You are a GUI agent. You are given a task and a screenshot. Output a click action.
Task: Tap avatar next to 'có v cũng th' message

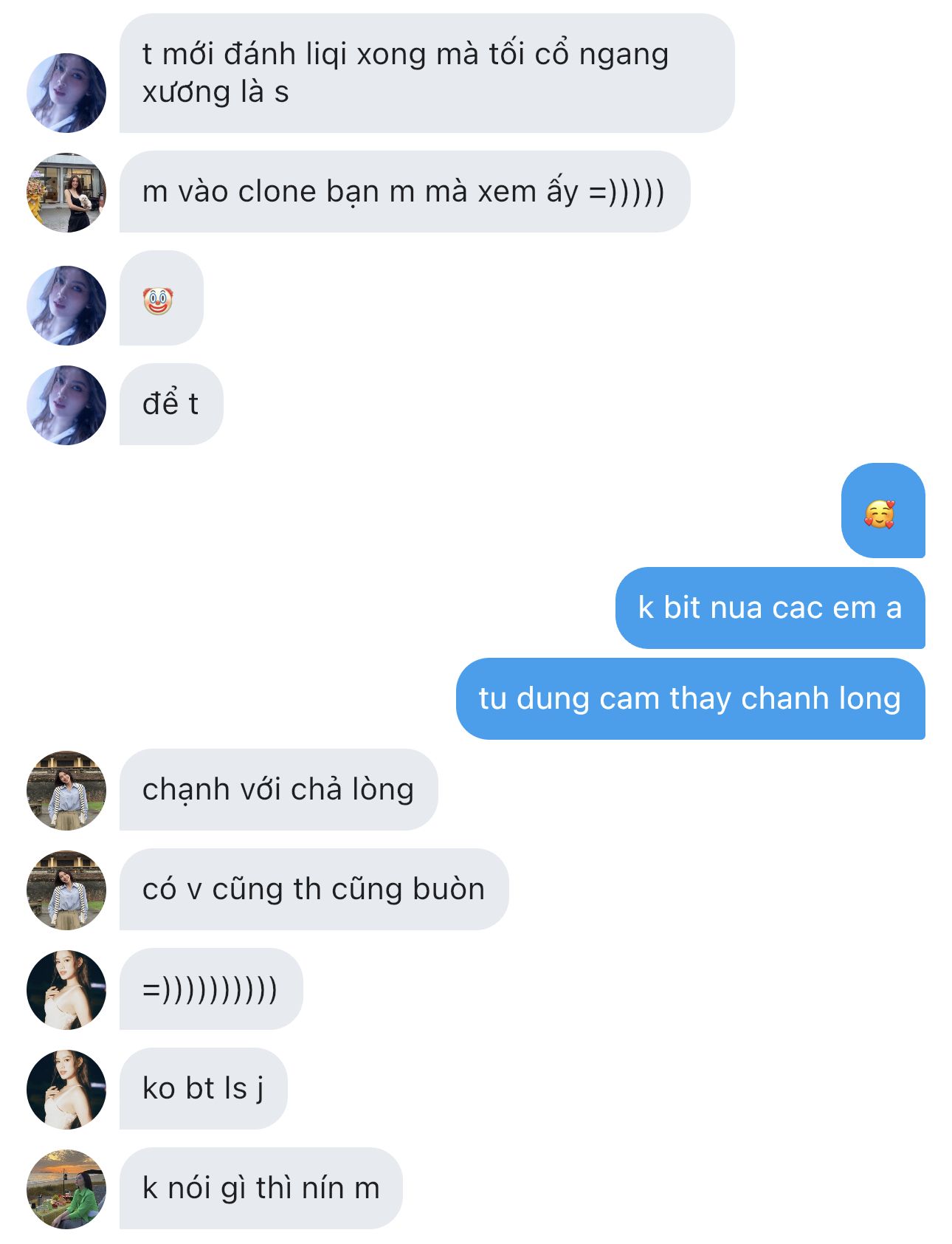click(x=66, y=890)
